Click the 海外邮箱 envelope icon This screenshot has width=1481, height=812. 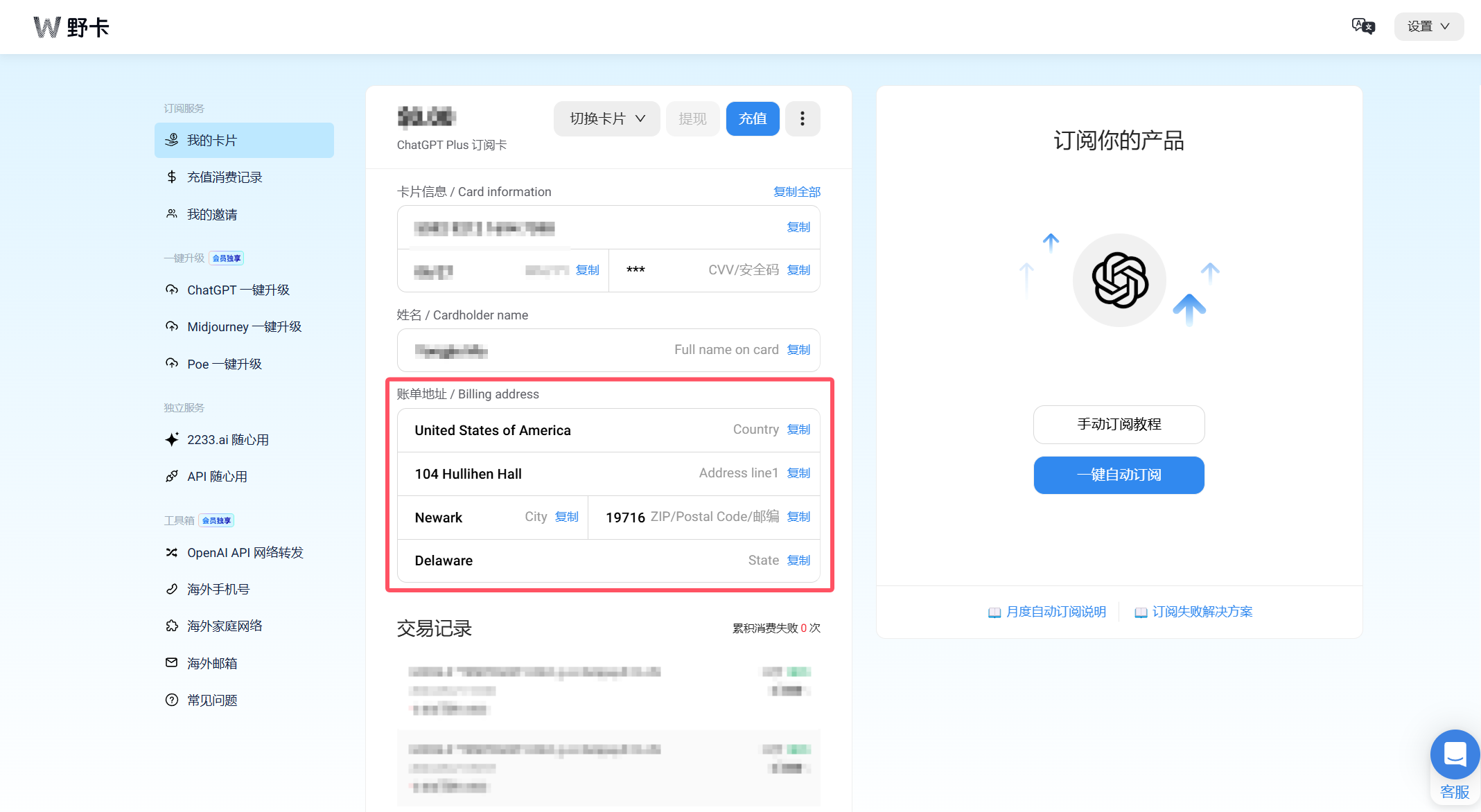tap(172, 662)
